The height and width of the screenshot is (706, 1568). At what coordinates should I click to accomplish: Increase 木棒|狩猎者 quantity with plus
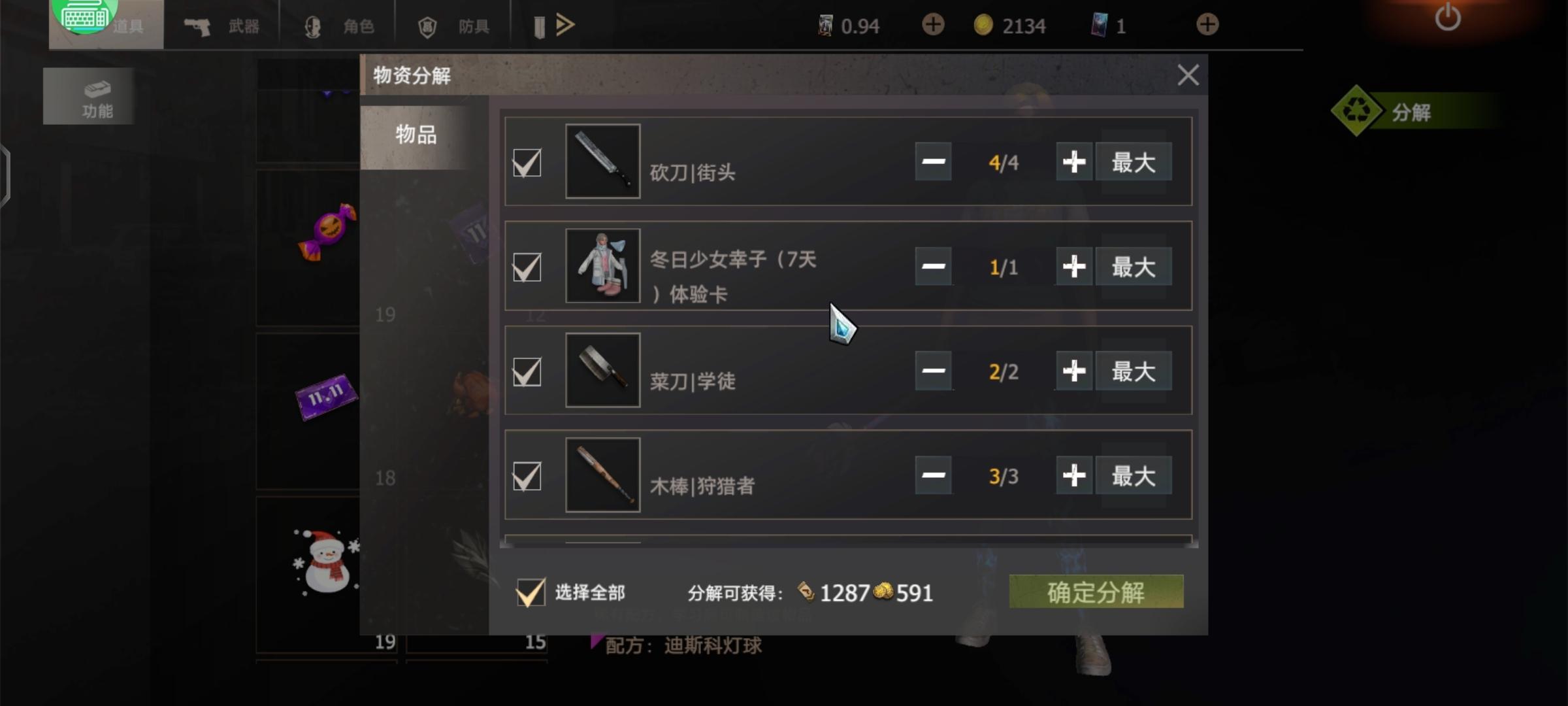[x=1074, y=475]
